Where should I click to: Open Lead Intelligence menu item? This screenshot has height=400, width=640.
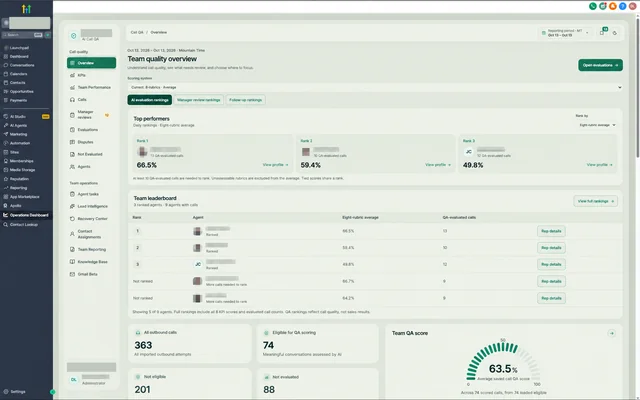point(91,207)
